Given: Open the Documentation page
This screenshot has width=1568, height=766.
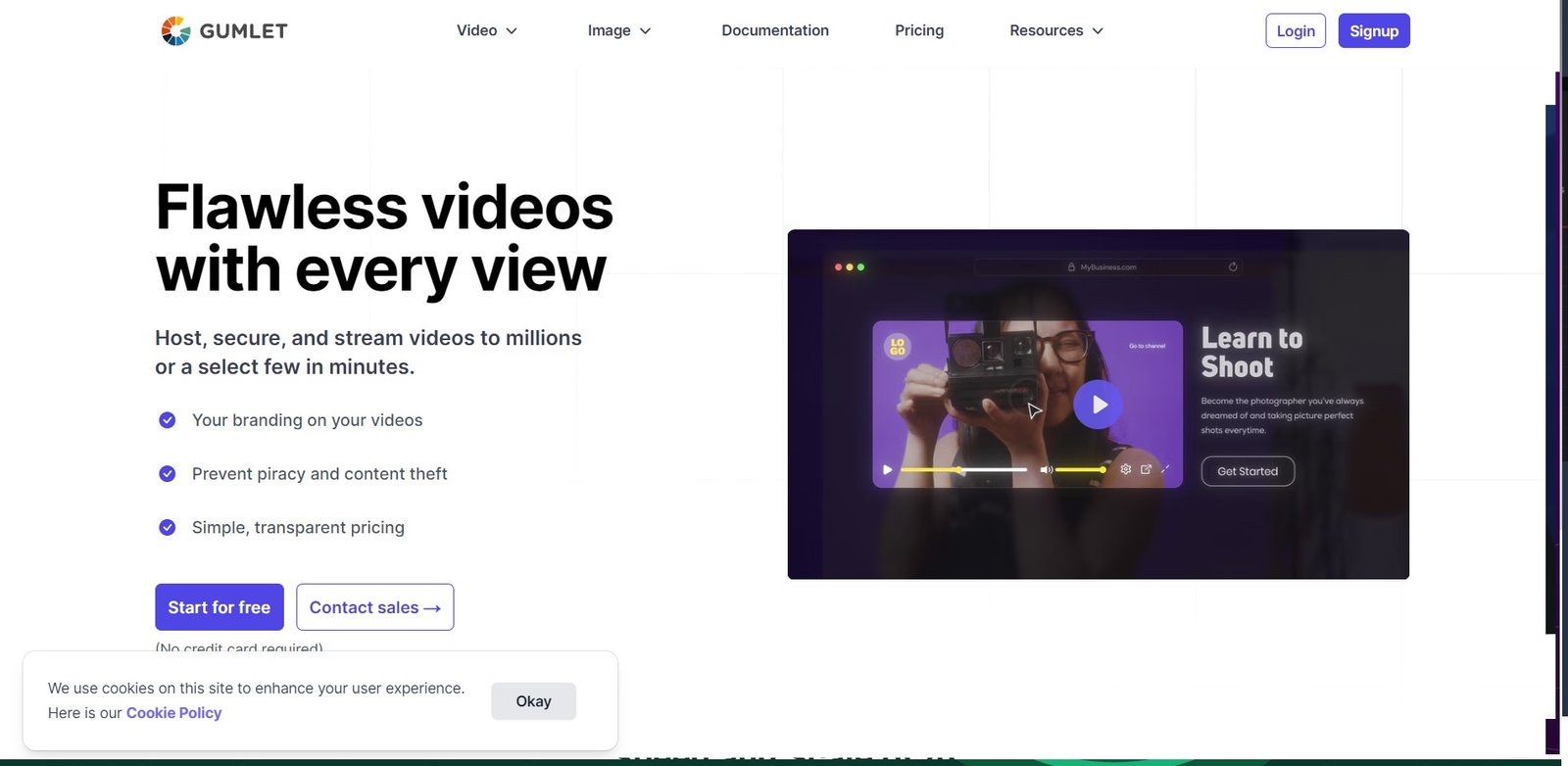Looking at the screenshot, I should (775, 30).
